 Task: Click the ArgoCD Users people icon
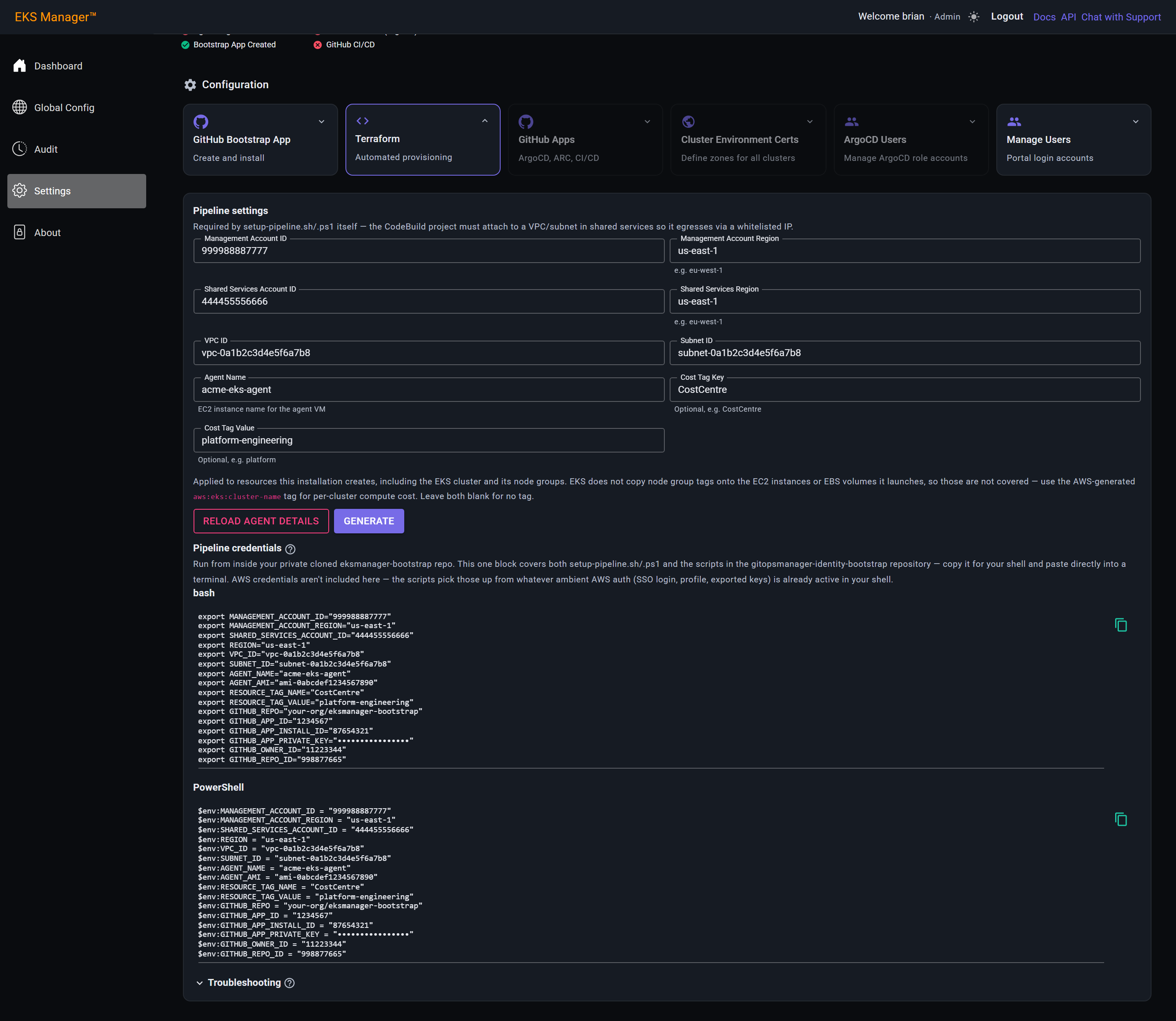click(851, 121)
